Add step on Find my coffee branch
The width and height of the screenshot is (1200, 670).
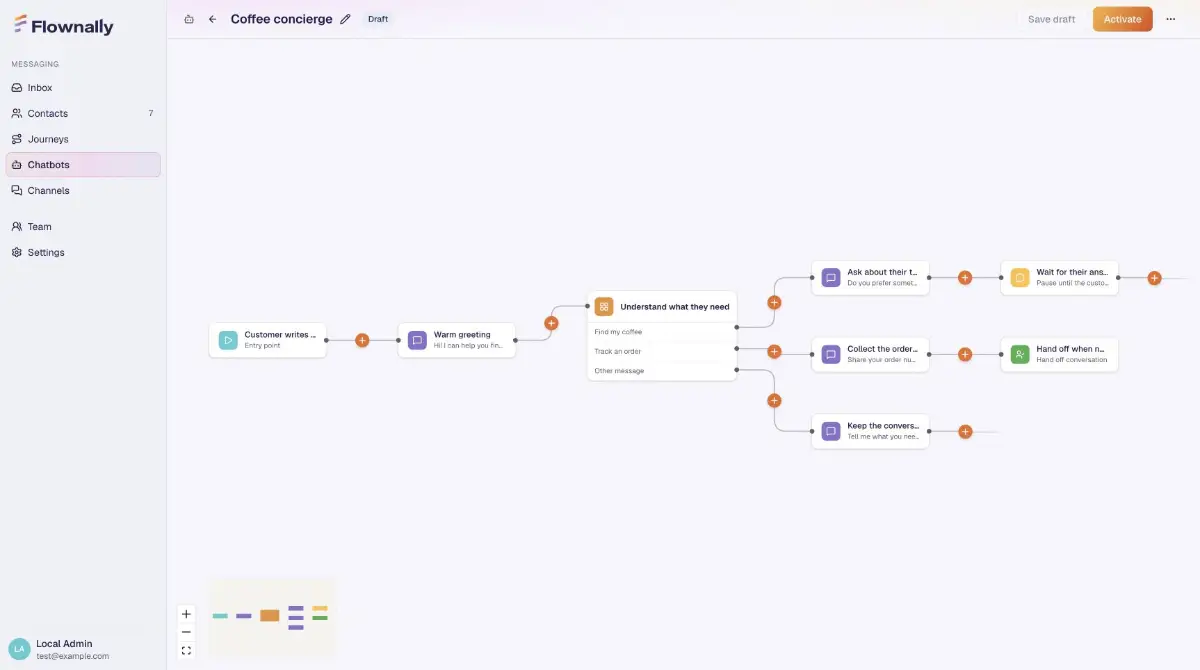(774, 302)
